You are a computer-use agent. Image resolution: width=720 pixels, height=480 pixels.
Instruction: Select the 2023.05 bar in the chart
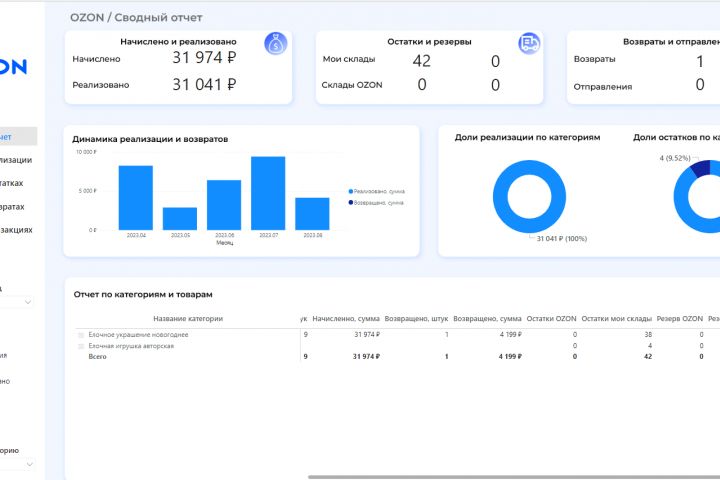(180, 219)
